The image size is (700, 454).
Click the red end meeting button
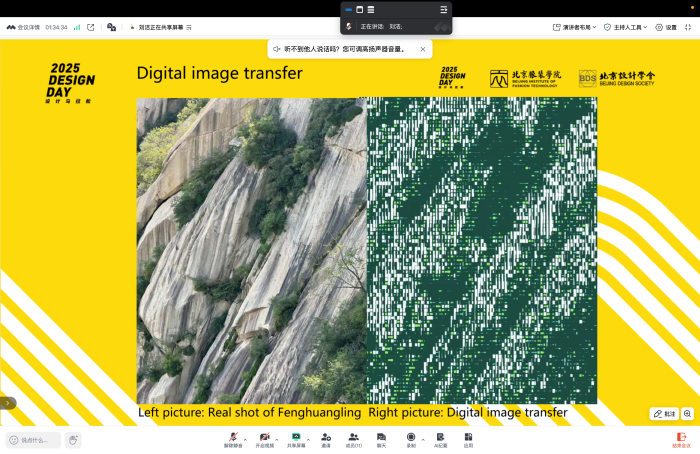(681, 438)
